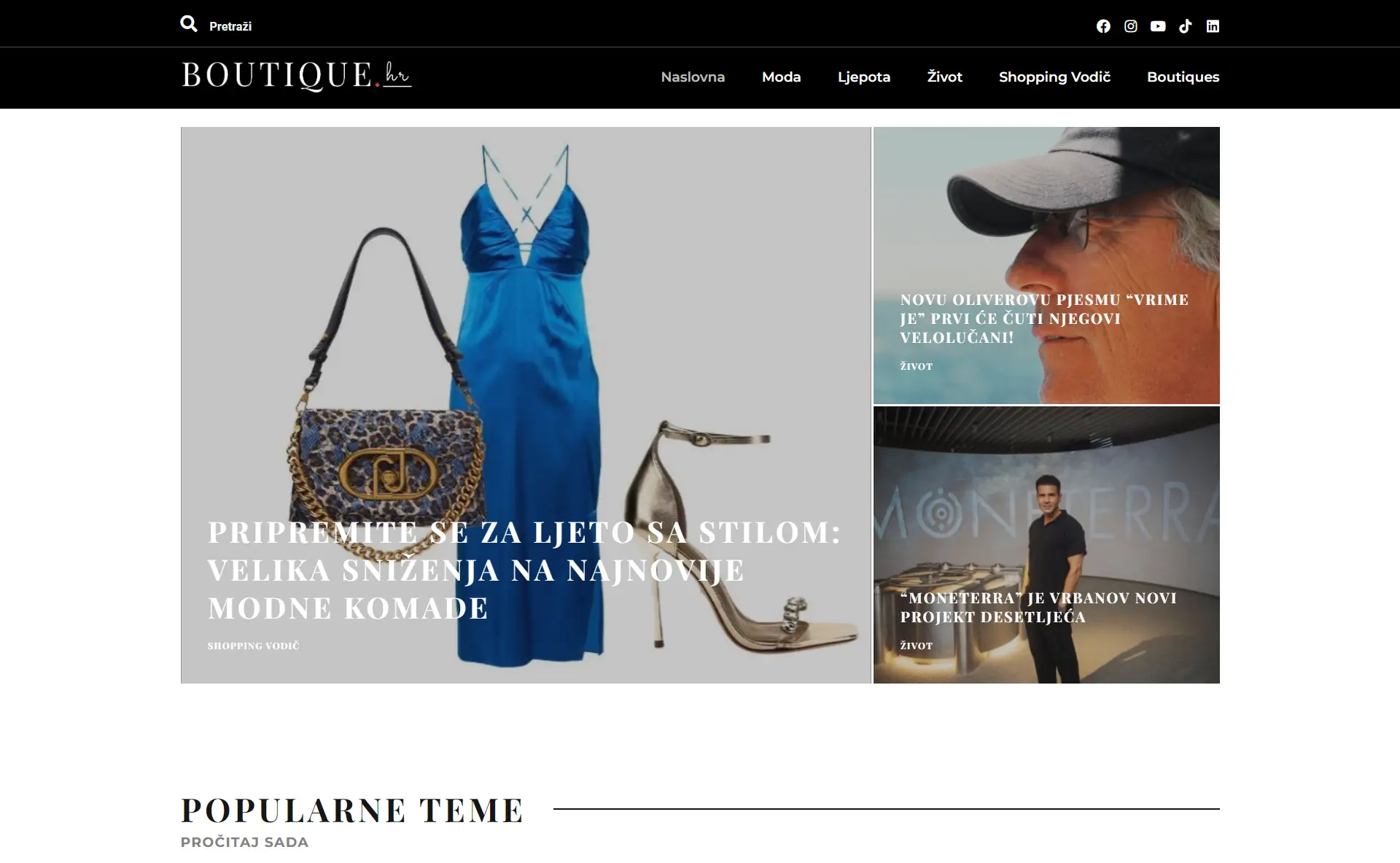Screen dimensions: 1400x863
Task: Click Život tag under Moneterra article
Action: [916, 646]
